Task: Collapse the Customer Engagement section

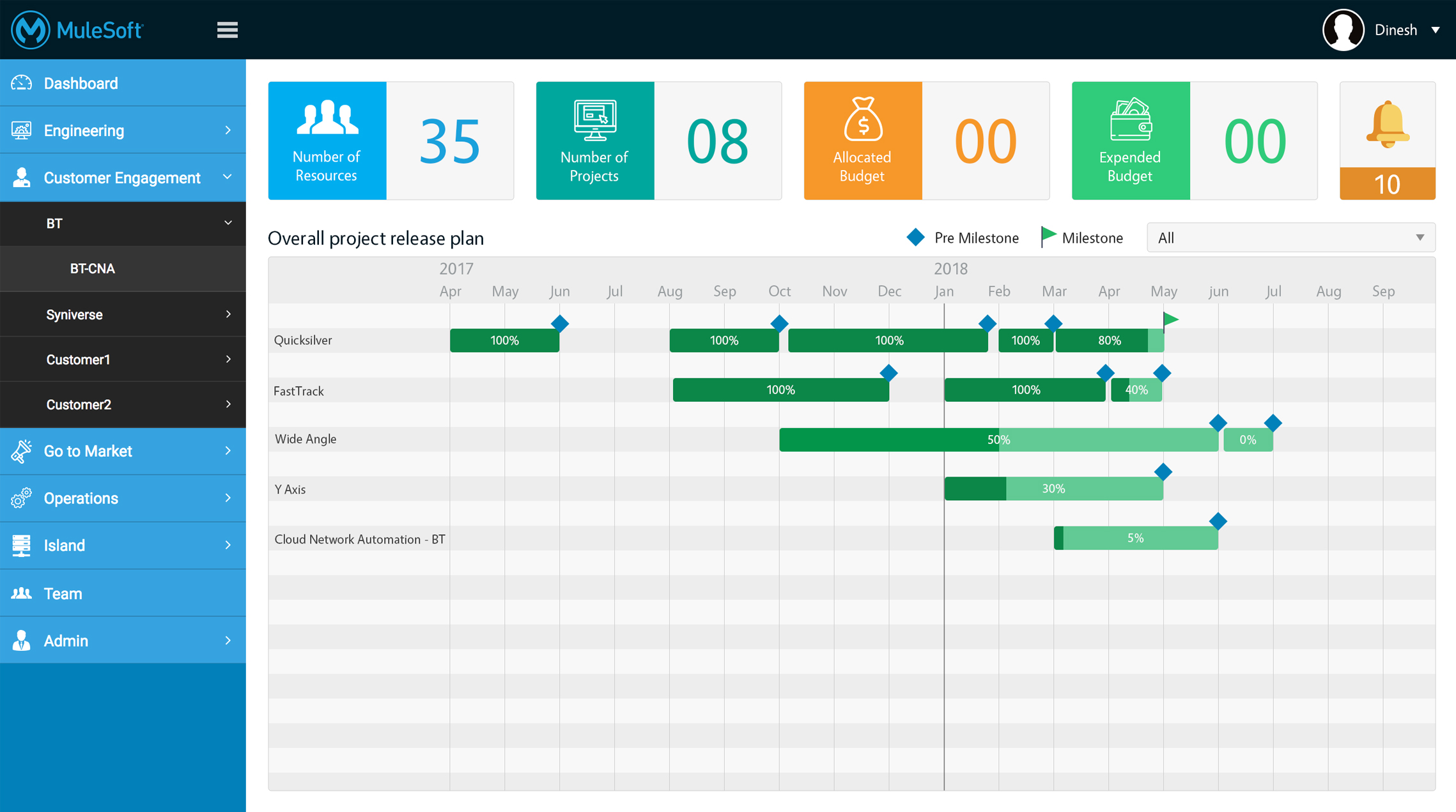Action: (123, 178)
